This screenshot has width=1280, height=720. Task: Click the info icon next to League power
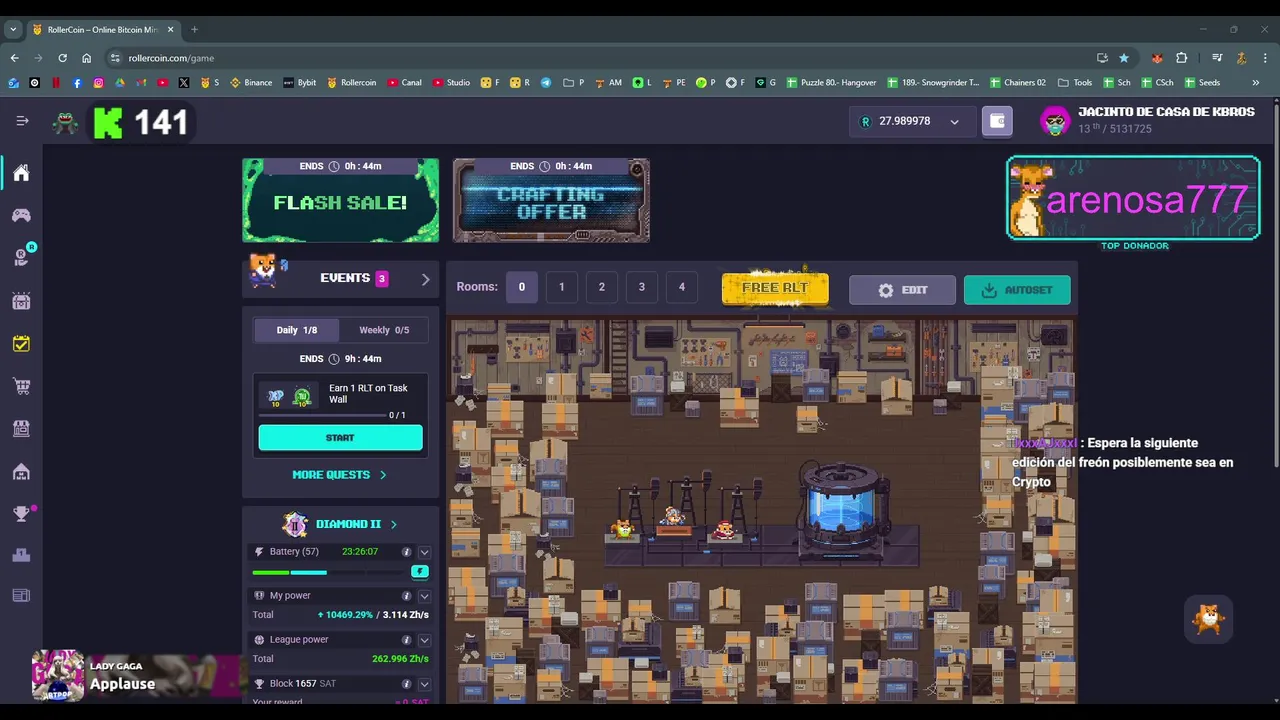[x=406, y=640]
